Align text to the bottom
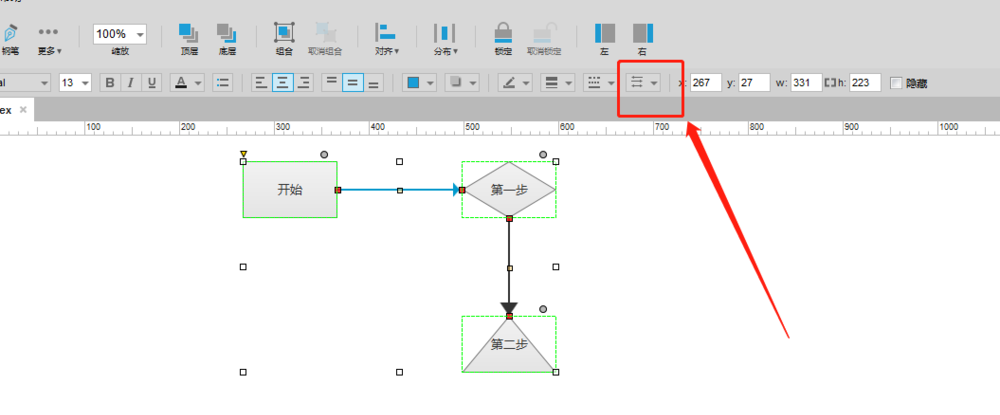1000x415 pixels. click(x=374, y=83)
